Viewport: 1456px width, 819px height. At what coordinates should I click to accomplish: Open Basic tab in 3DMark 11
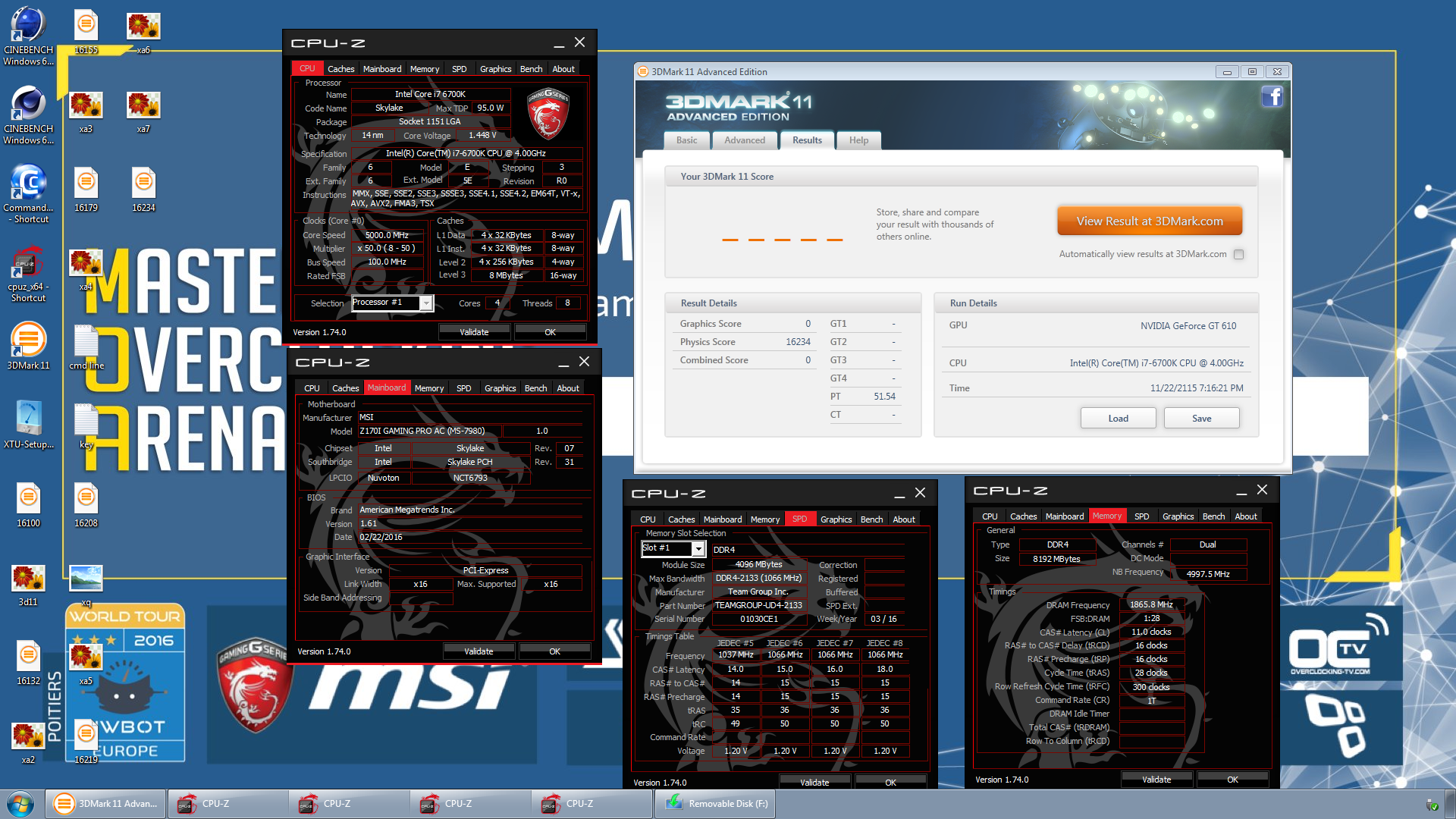point(686,140)
